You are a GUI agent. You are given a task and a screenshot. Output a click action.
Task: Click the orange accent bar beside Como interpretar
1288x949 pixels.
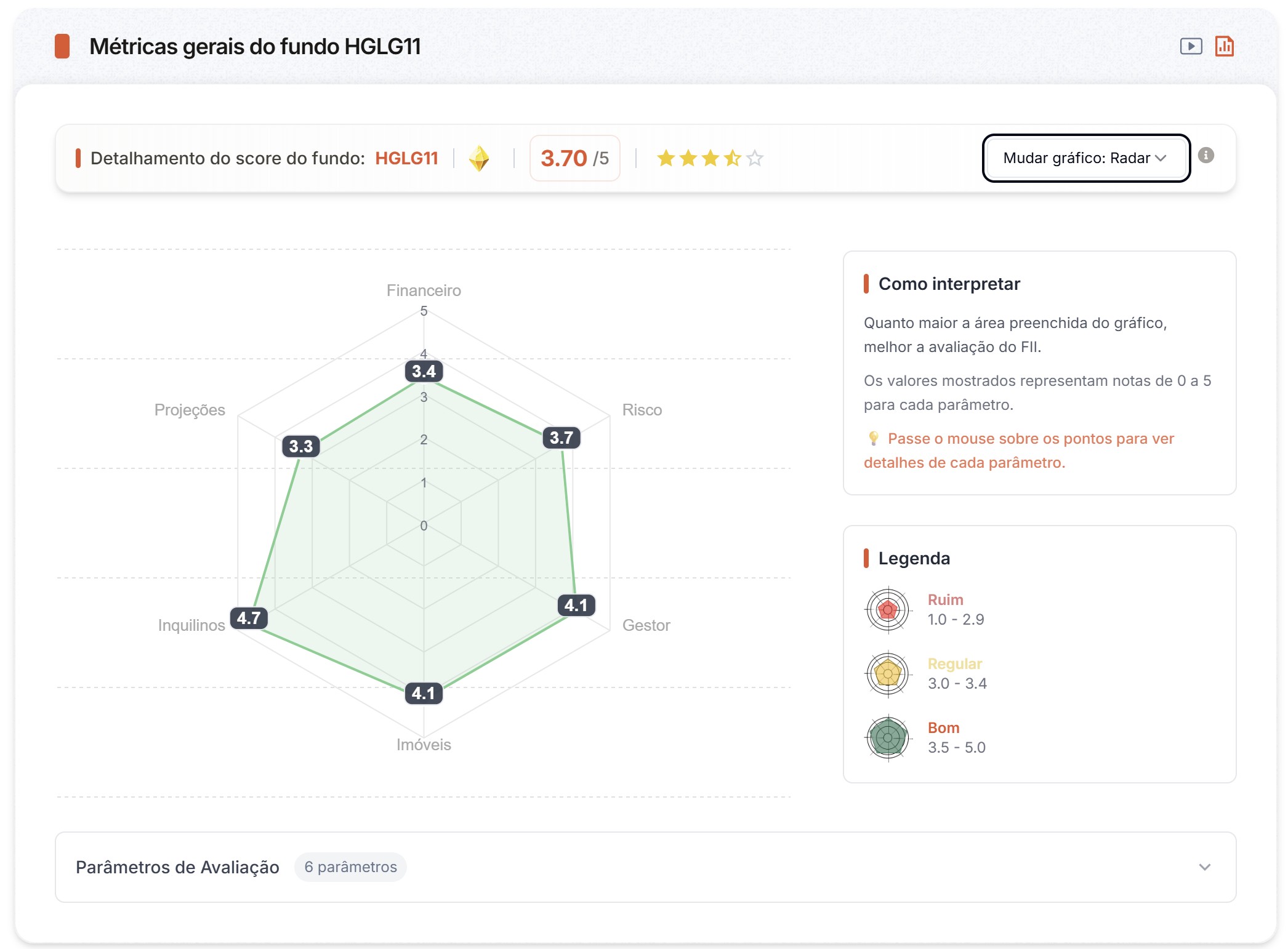click(866, 284)
